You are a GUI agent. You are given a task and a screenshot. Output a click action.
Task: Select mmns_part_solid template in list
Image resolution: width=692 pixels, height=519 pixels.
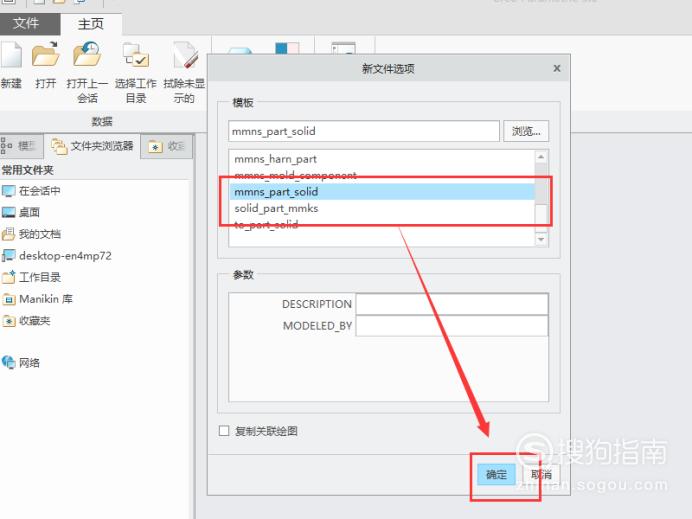point(382,192)
